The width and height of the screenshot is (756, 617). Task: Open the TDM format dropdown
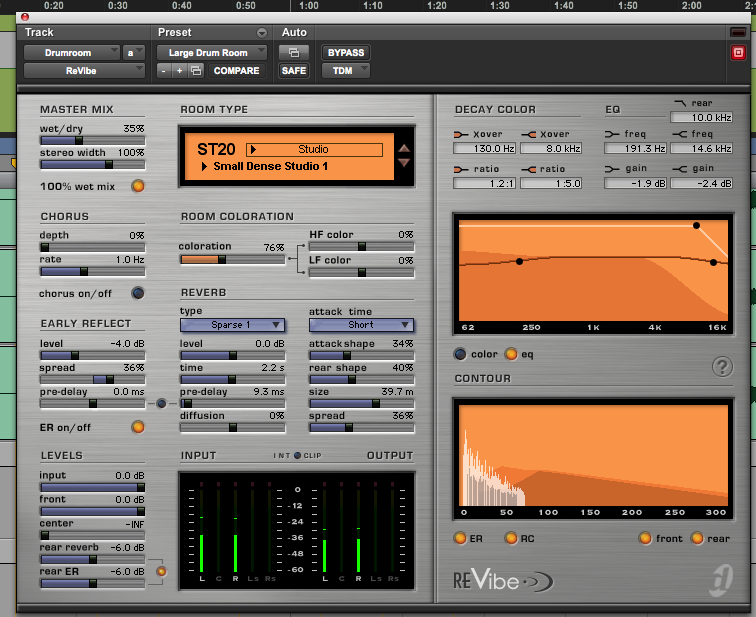[x=346, y=71]
